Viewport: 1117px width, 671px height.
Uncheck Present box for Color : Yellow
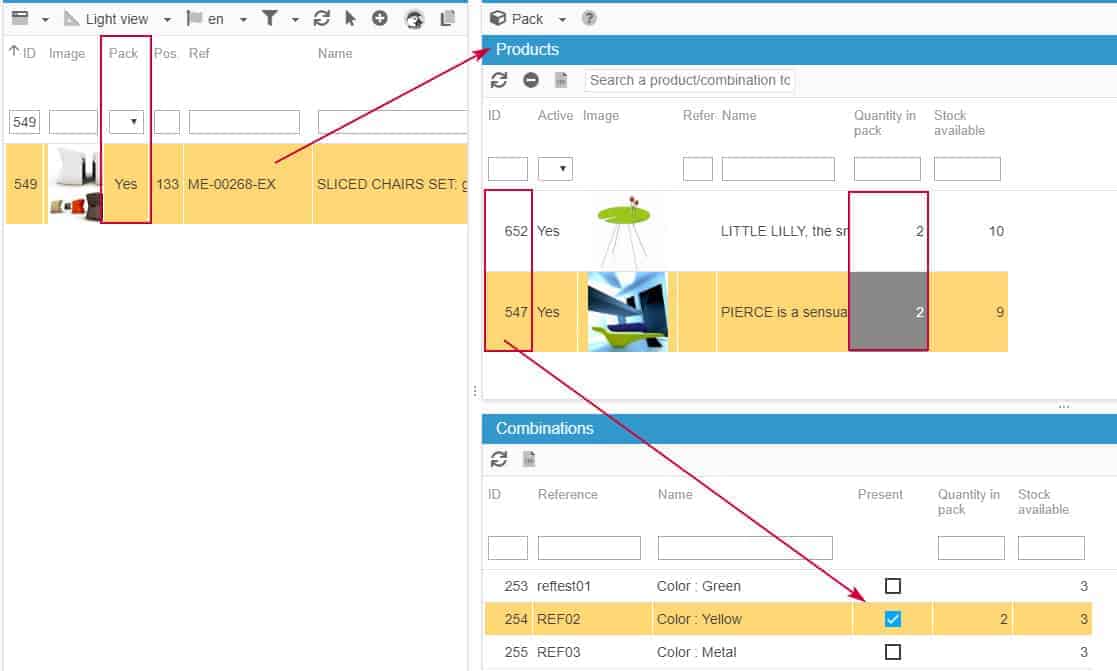tap(893, 619)
